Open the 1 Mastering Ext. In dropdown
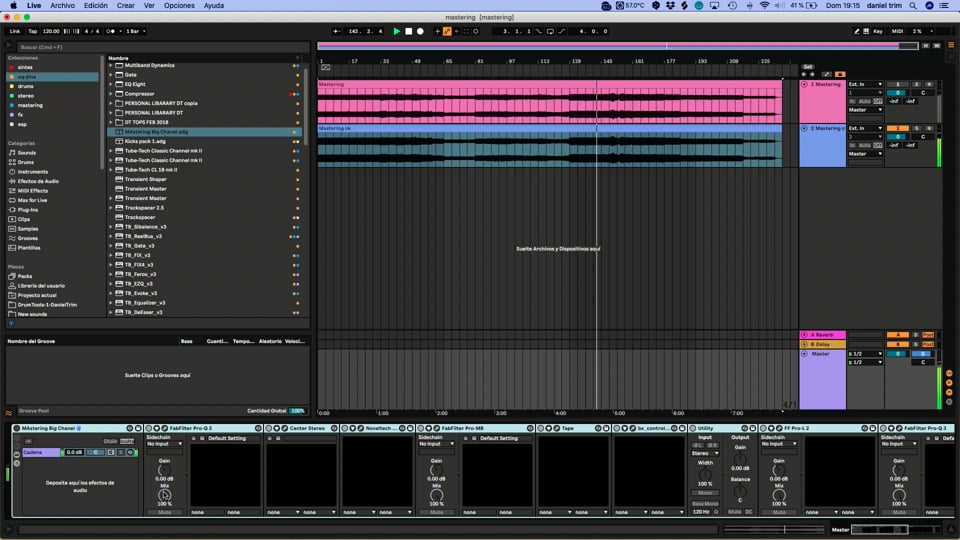The height and width of the screenshot is (540, 960). 864,84
